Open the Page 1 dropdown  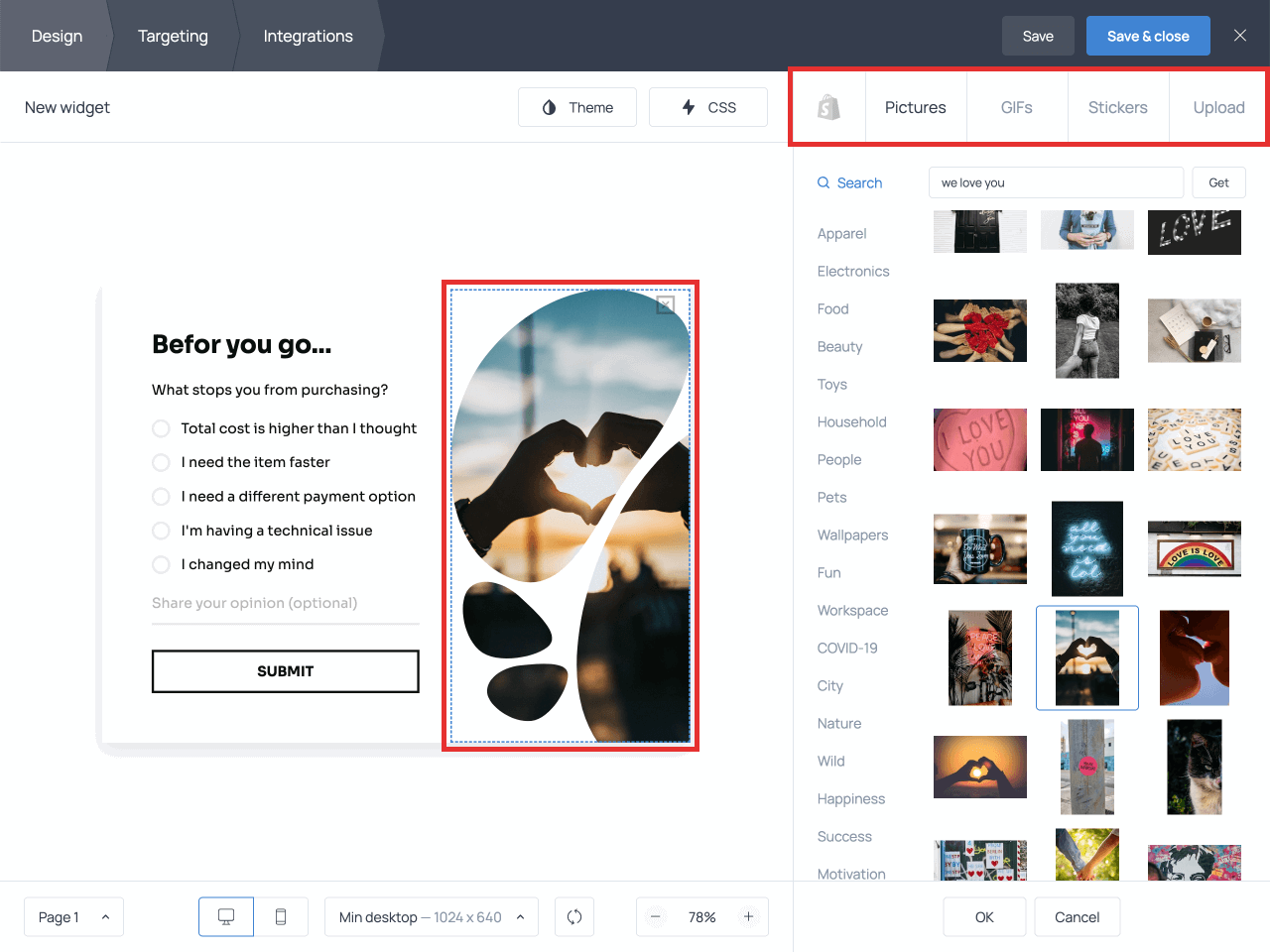[x=73, y=917]
